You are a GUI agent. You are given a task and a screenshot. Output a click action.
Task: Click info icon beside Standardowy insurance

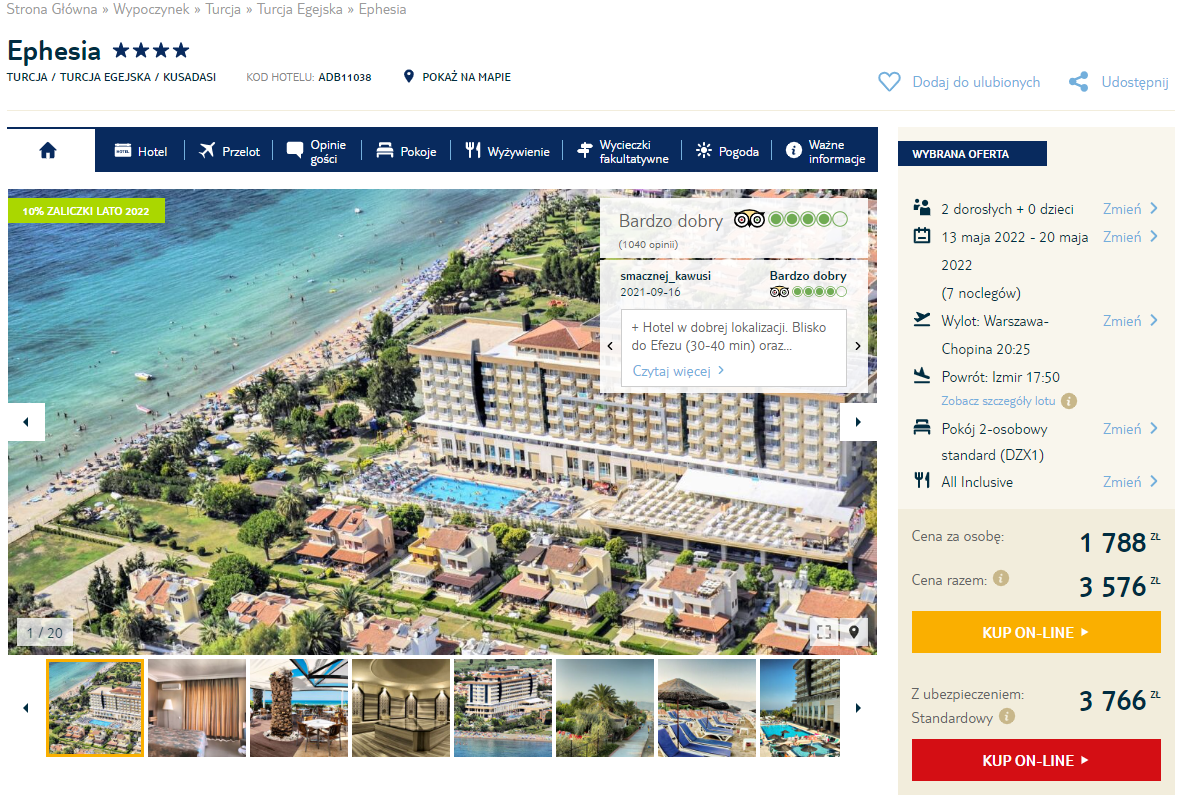pos(1007,716)
